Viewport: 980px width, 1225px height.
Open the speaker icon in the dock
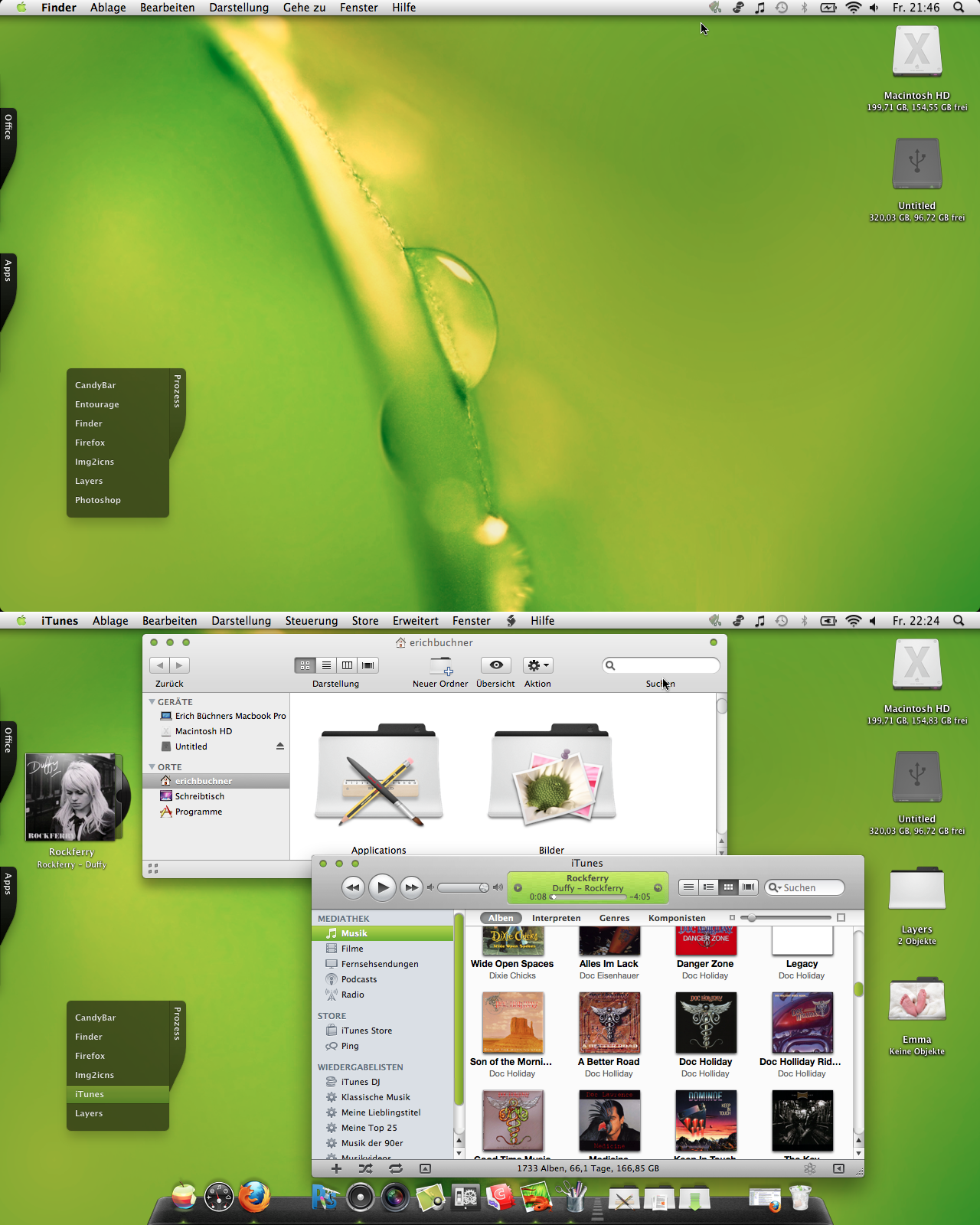[360, 1197]
